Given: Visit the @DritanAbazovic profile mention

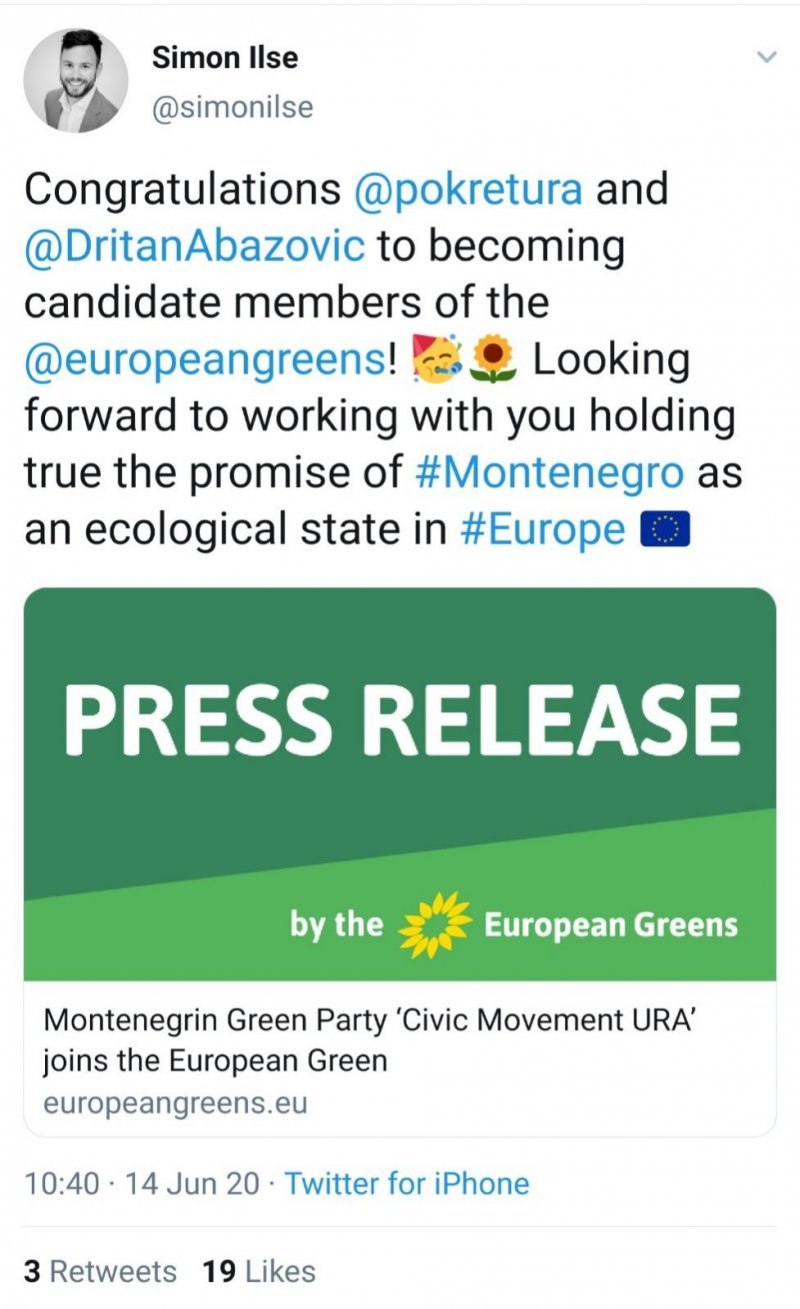Looking at the screenshot, I should coord(195,246).
